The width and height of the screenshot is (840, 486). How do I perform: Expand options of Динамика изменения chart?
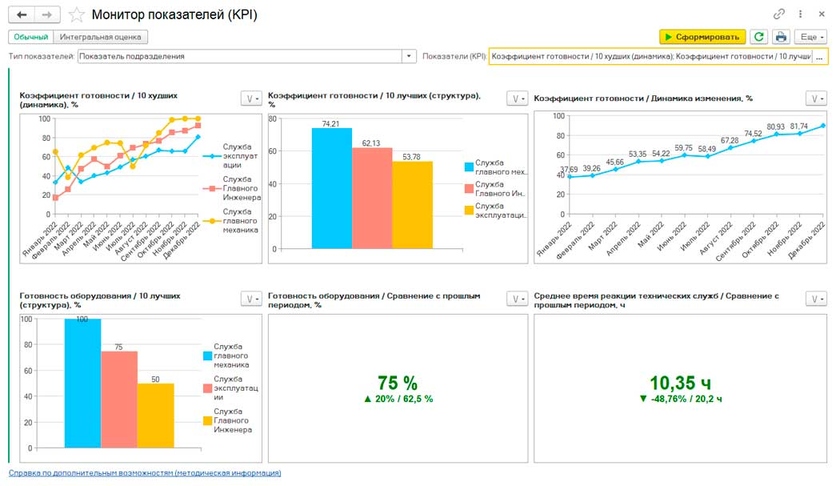816,98
